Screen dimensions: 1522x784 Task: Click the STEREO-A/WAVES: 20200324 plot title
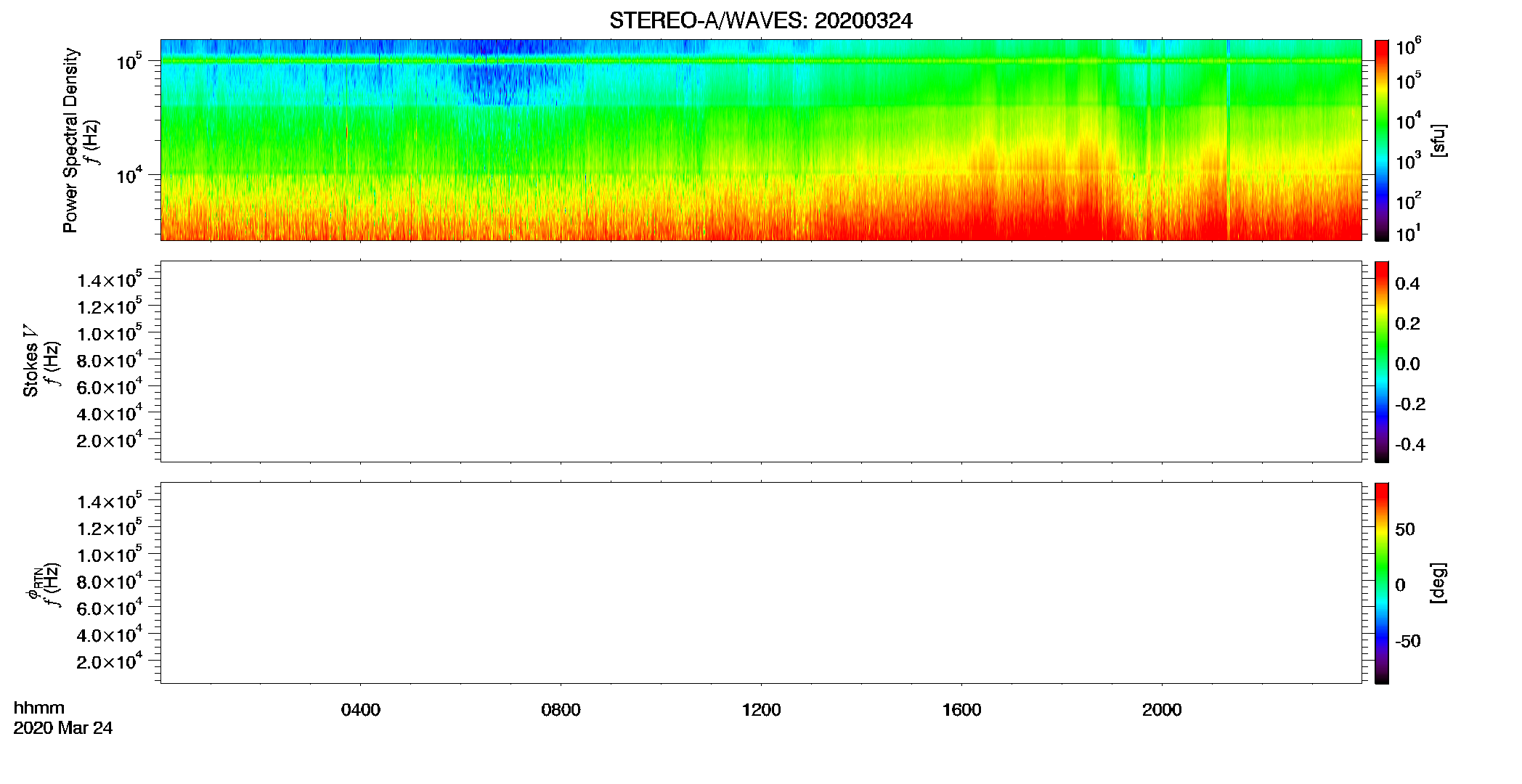point(760,21)
